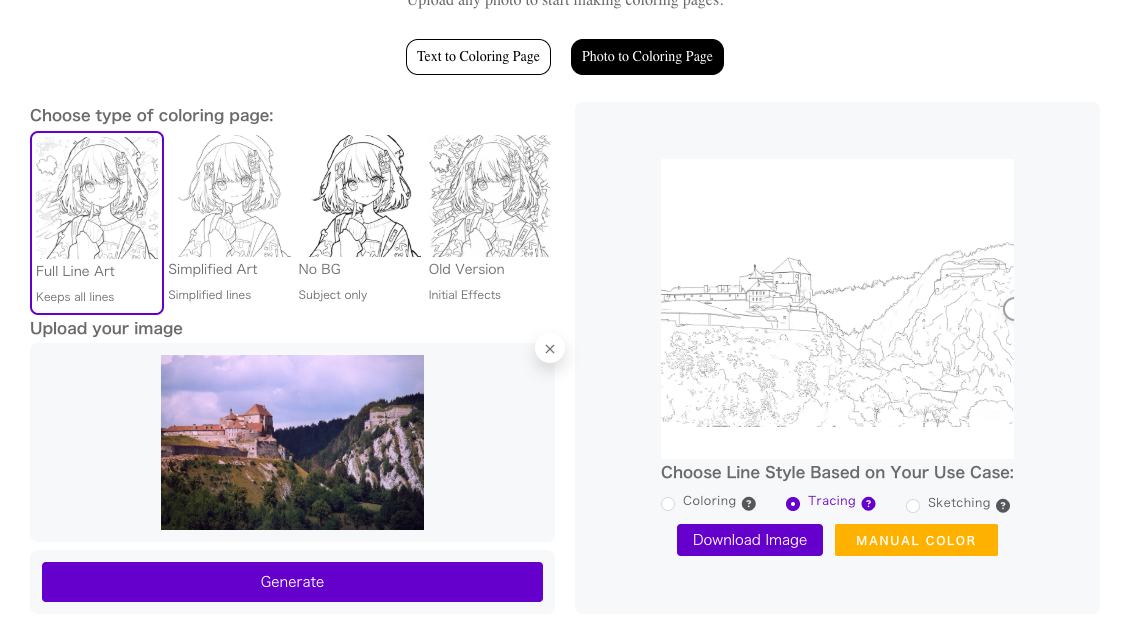Viewport: 1121px width, 631px height.
Task: Choose the Tracing radio button
Action: coord(793,504)
